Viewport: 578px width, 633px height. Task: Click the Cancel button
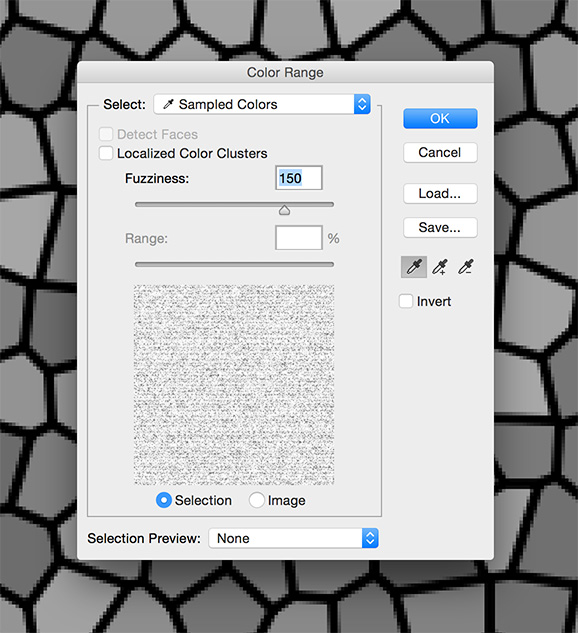(440, 153)
